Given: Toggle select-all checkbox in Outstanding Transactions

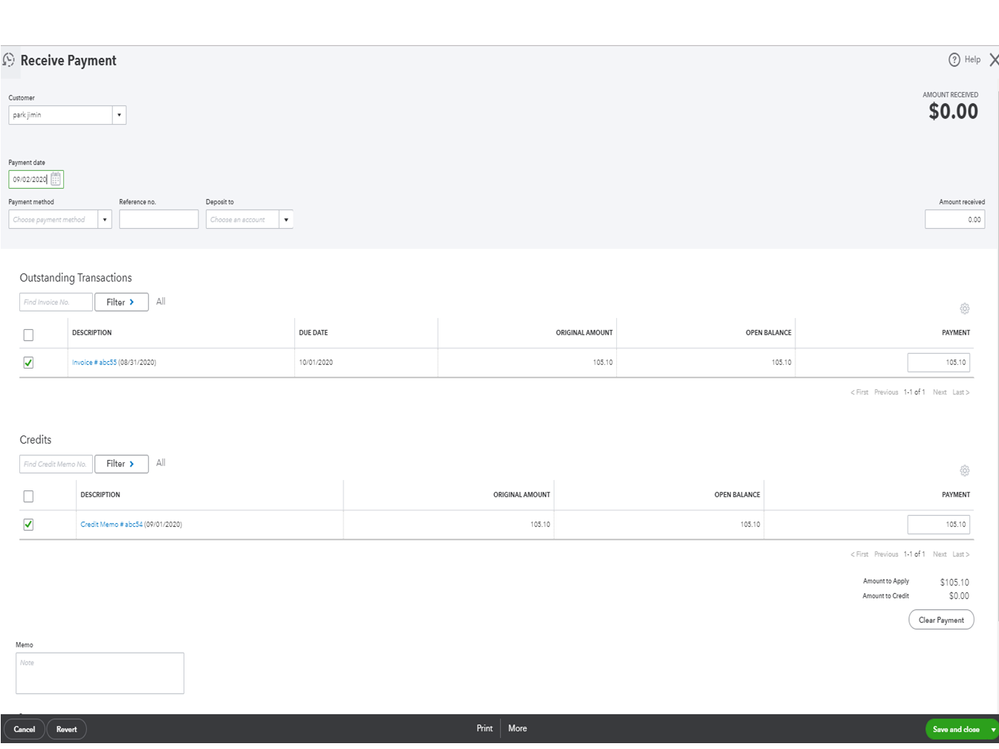Looking at the screenshot, I should point(28,335).
